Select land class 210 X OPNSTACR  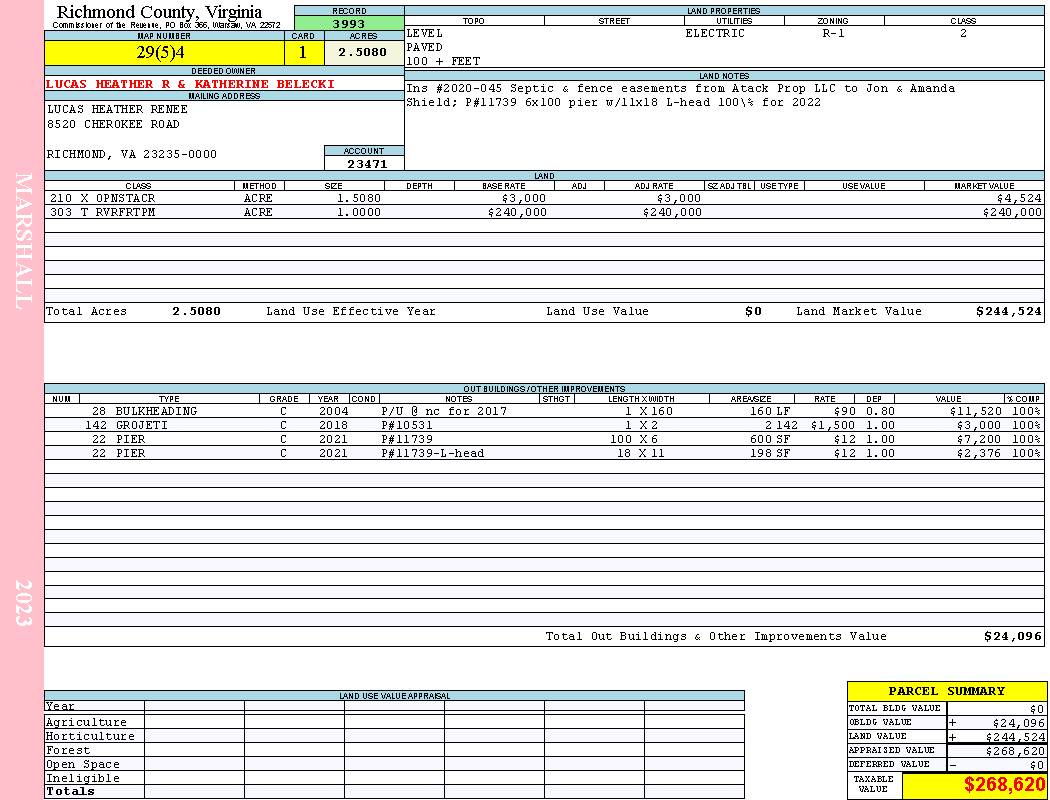pyautogui.click(x=102, y=199)
